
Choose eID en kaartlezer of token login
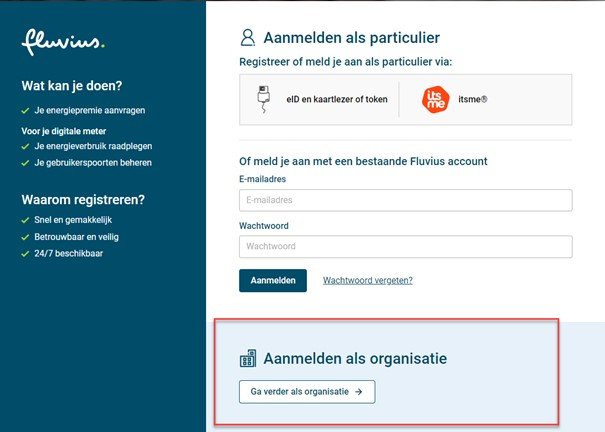(320, 99)
